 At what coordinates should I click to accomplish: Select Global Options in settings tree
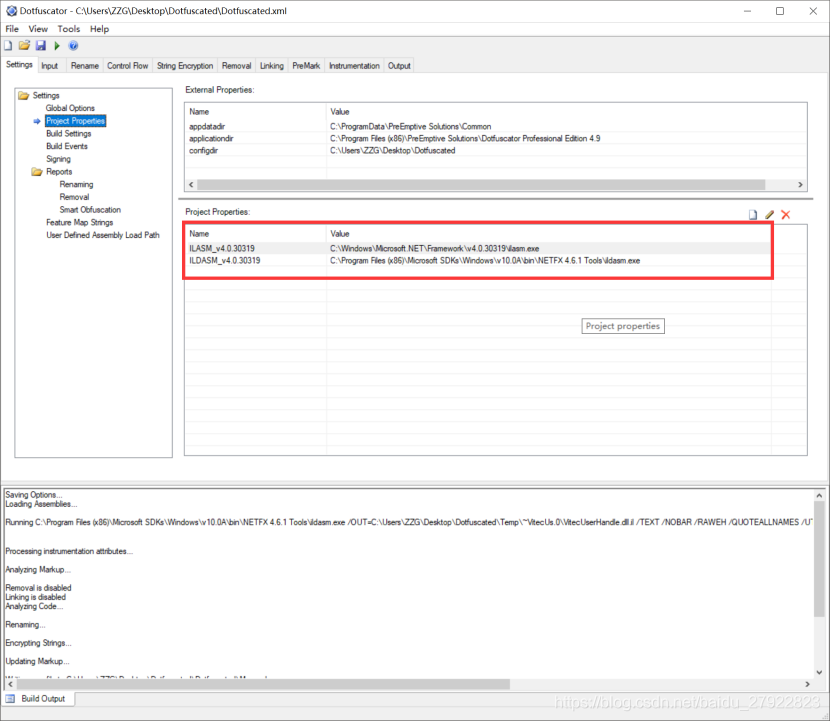point(70,108)
